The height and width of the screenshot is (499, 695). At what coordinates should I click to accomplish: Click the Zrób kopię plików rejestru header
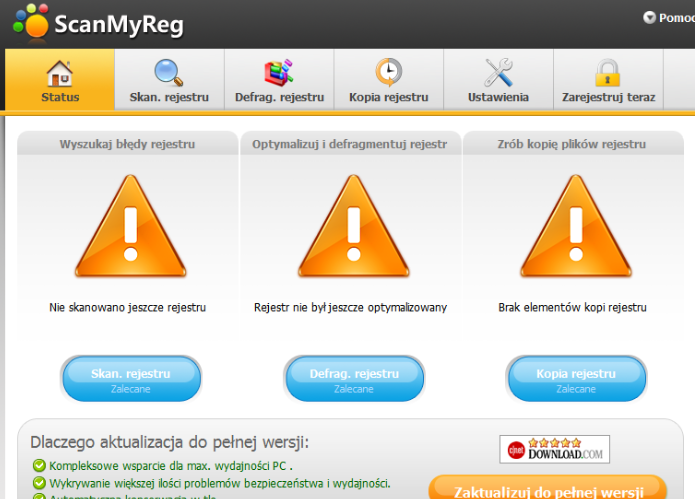point(572,144)
